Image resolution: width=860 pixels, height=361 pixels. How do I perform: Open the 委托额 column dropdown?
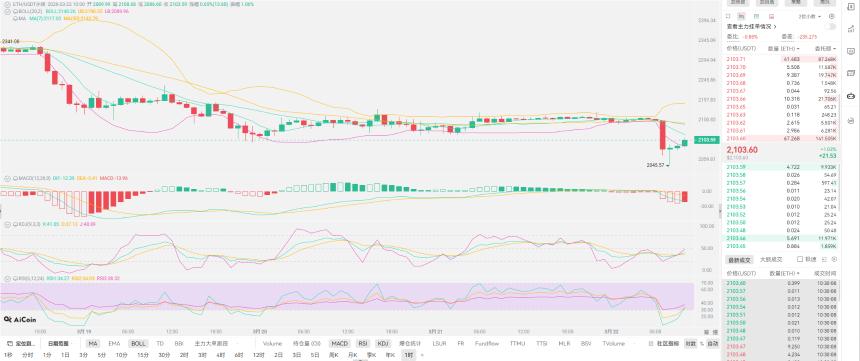pyautogui.click(x=825, y=48)
